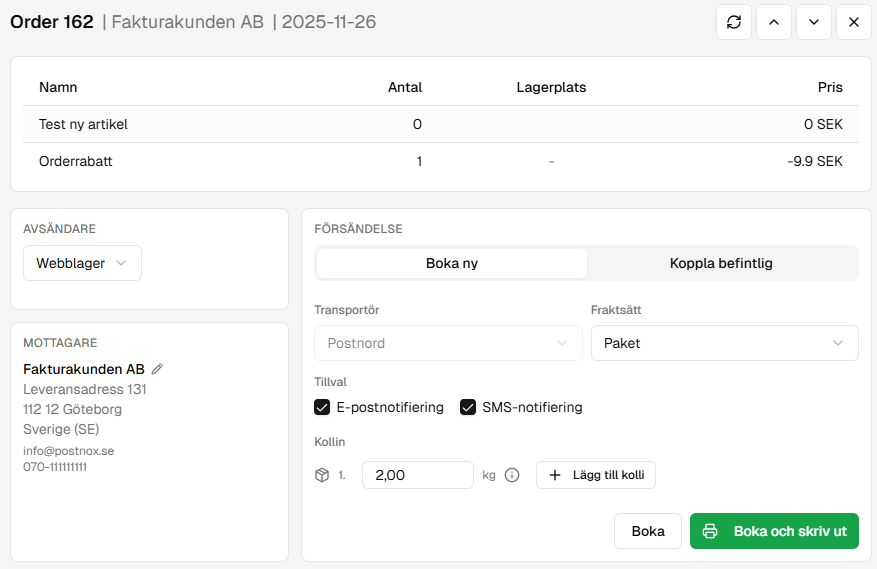The width and height of the screenshot is (877, 569).
Task: Open the Transportör Postnord dropdown
Action: (x=448, y=343)
